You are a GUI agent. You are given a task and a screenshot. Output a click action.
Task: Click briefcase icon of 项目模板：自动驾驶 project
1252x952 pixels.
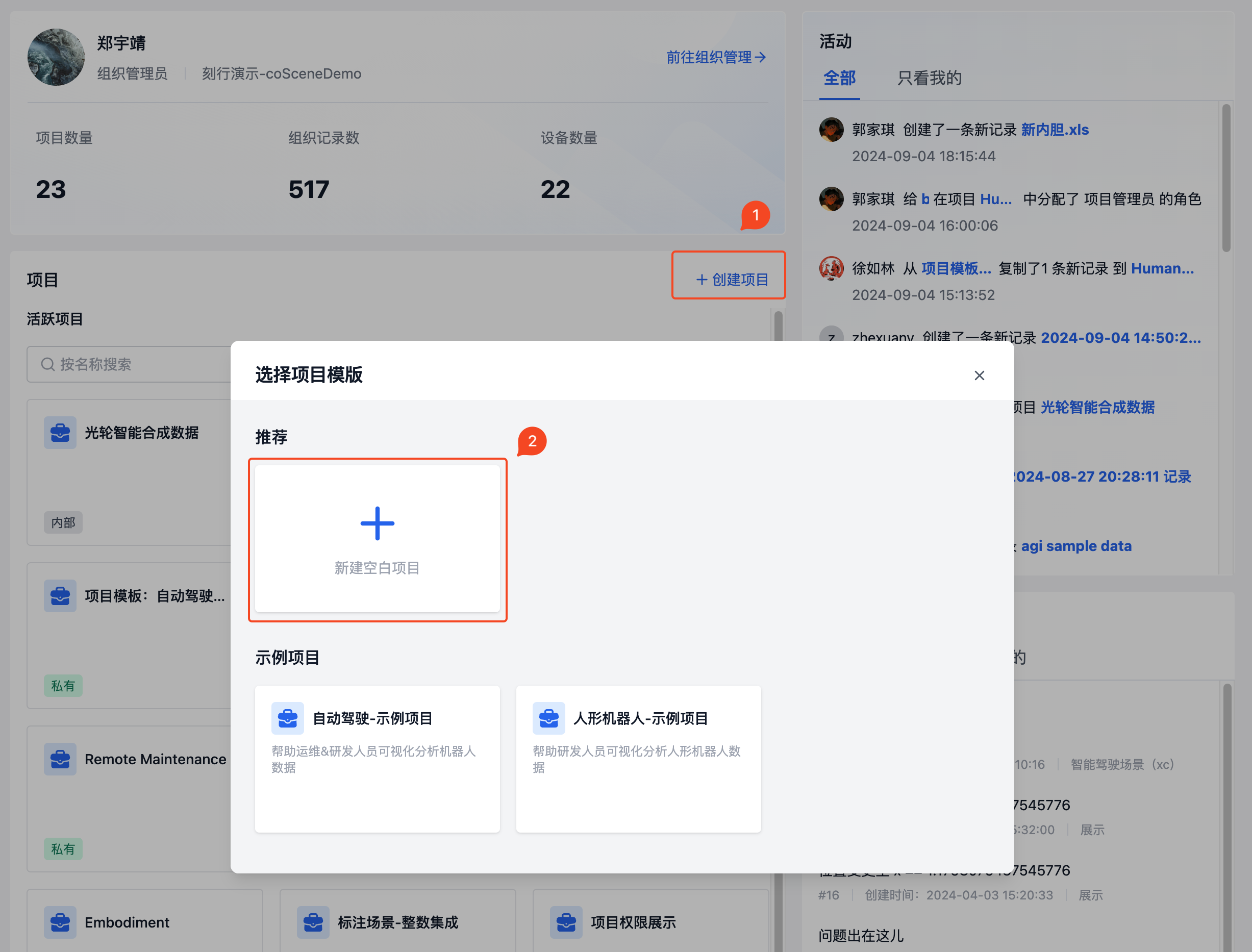coord(60,596)
